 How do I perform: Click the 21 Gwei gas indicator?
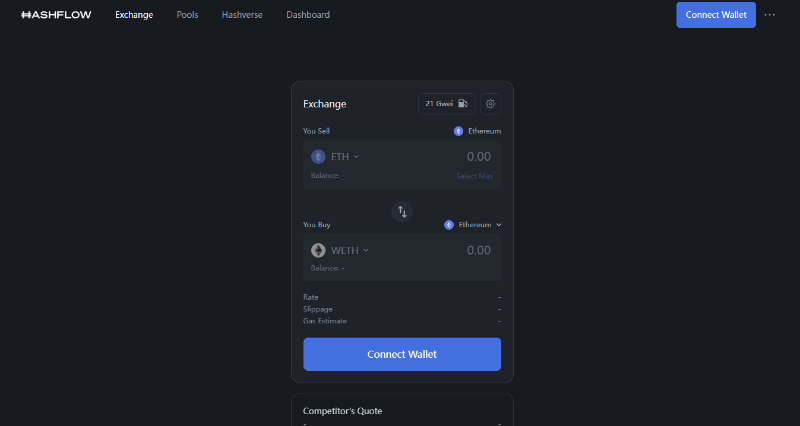click(446, 104)
